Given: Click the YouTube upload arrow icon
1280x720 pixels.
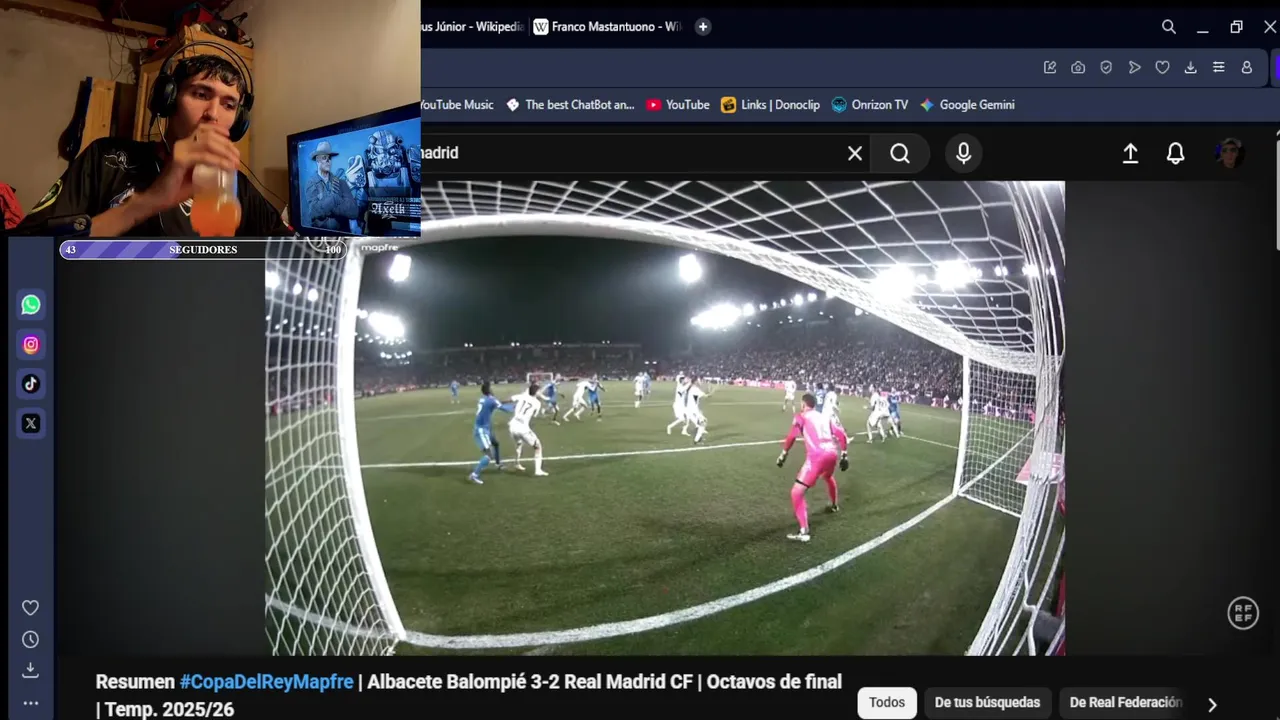Looking at the screenshot, I should click(x=1130, y=153).
